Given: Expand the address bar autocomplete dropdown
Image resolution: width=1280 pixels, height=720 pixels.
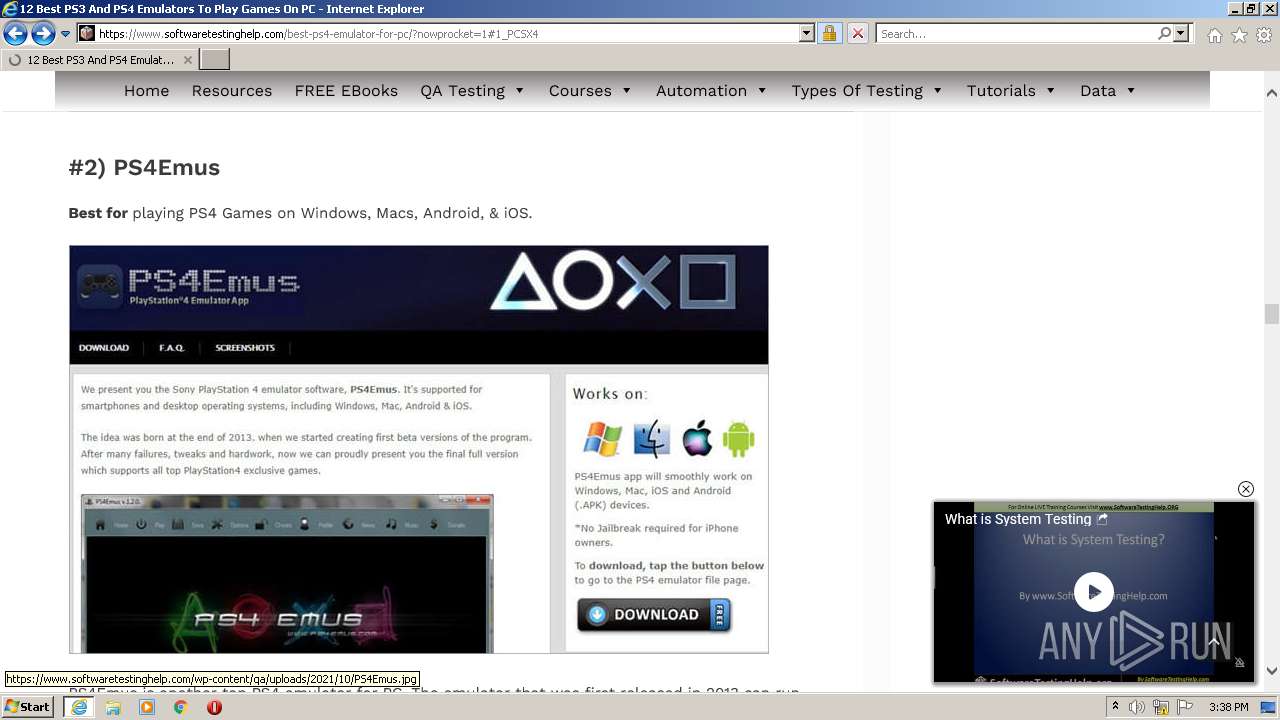Looking at the screenshot, I should 807,33.
